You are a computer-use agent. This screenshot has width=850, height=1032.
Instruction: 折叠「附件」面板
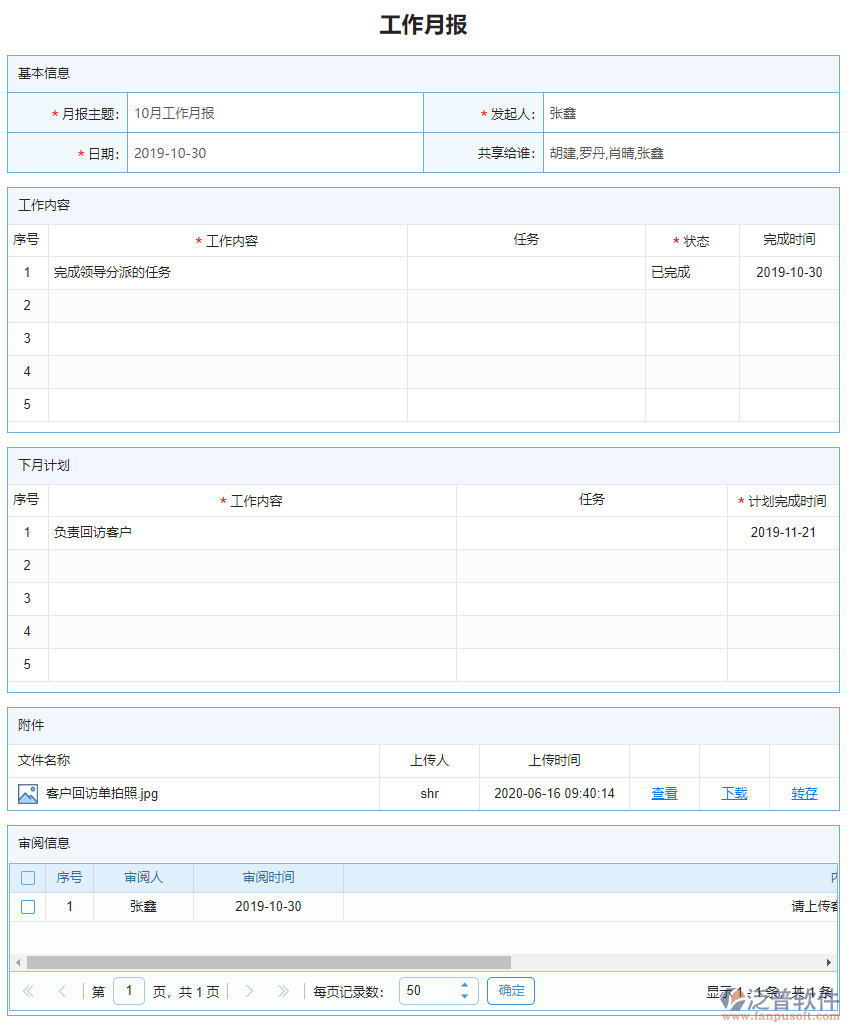point(32,725)
